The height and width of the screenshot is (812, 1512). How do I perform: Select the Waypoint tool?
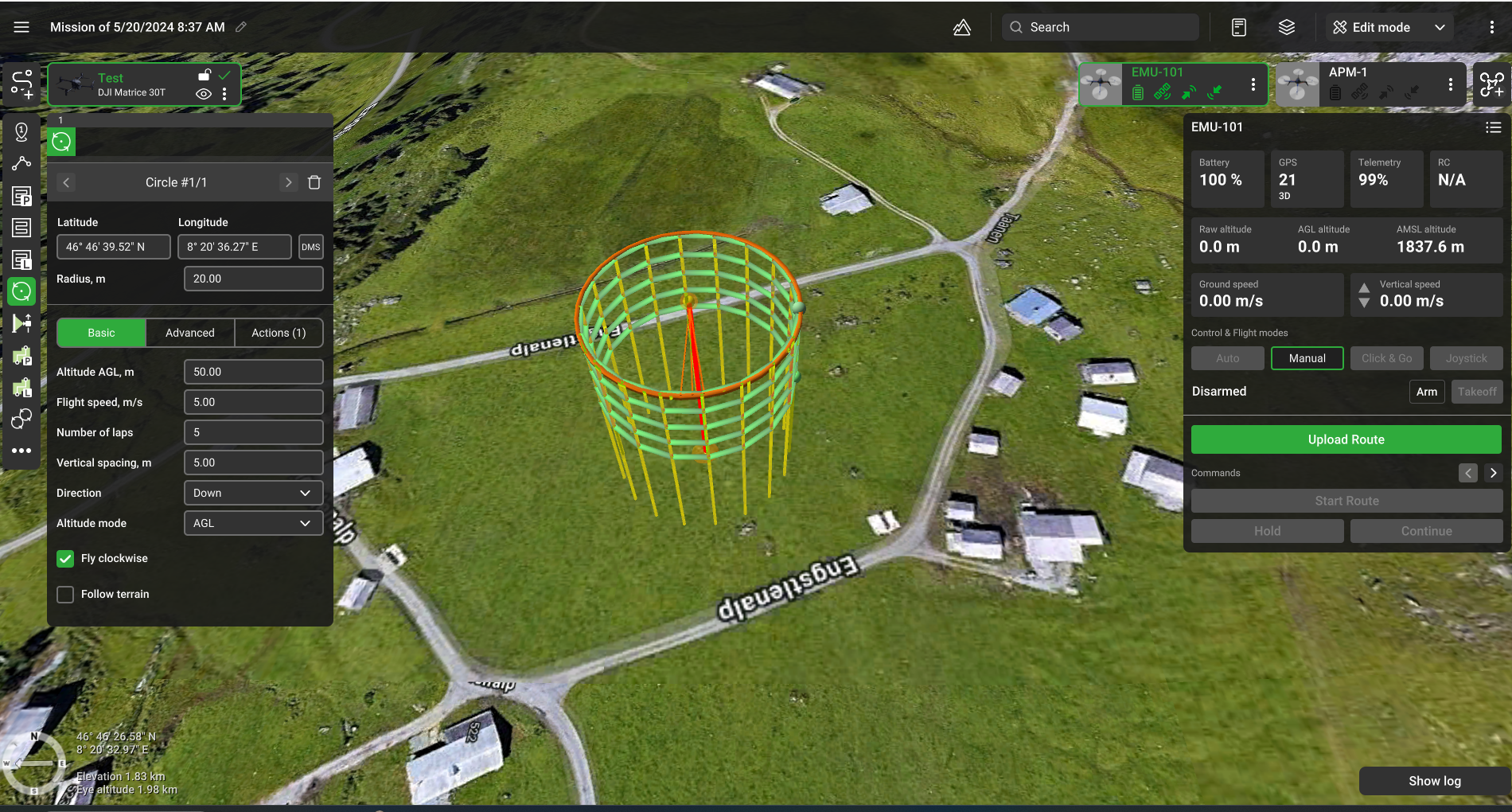click(21, 132)
